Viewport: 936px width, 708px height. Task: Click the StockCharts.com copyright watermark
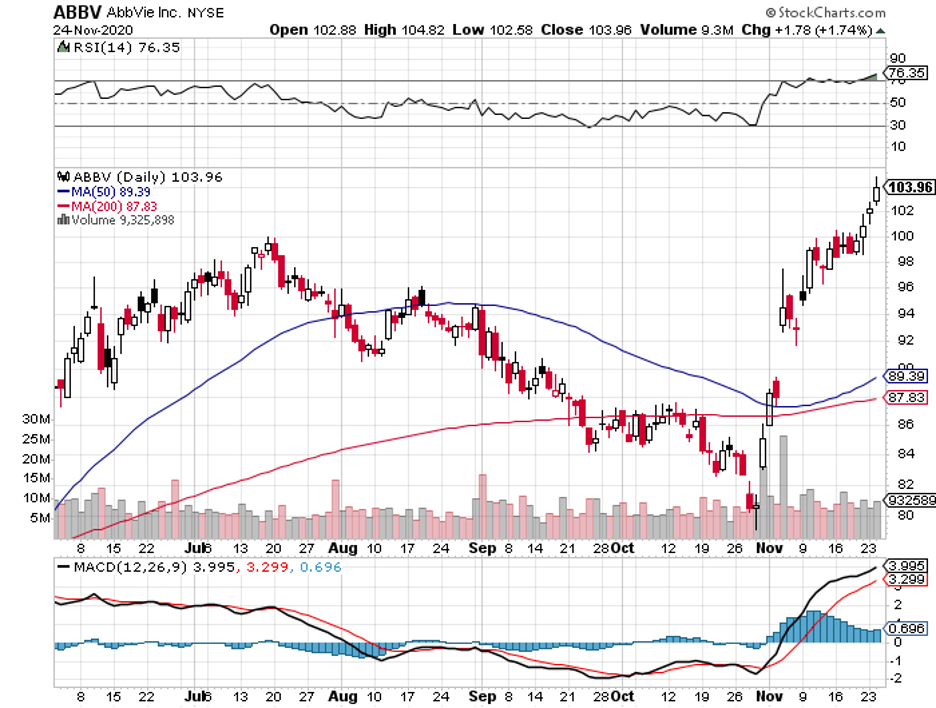[824, 13]
